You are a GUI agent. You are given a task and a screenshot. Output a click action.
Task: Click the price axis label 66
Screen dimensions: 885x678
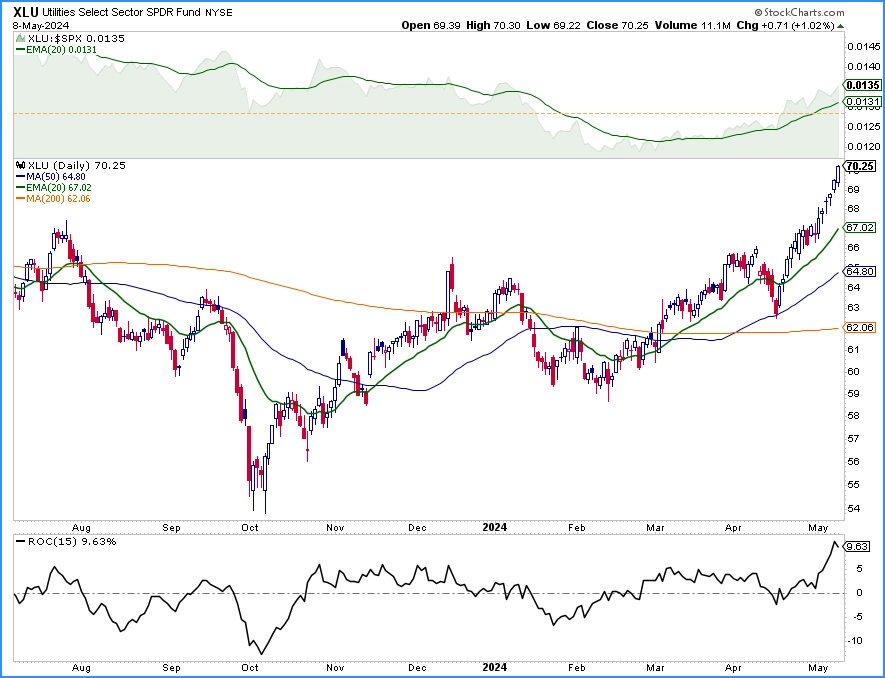click(853, 247)
